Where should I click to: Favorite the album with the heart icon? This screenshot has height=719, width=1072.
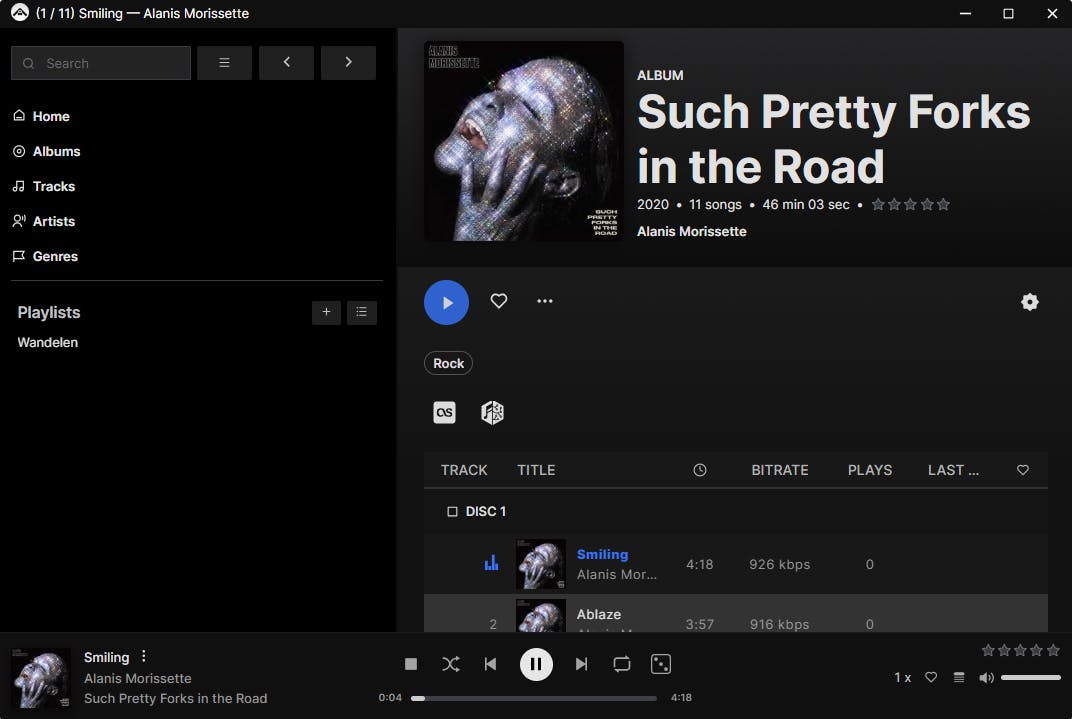click(498, 301)
